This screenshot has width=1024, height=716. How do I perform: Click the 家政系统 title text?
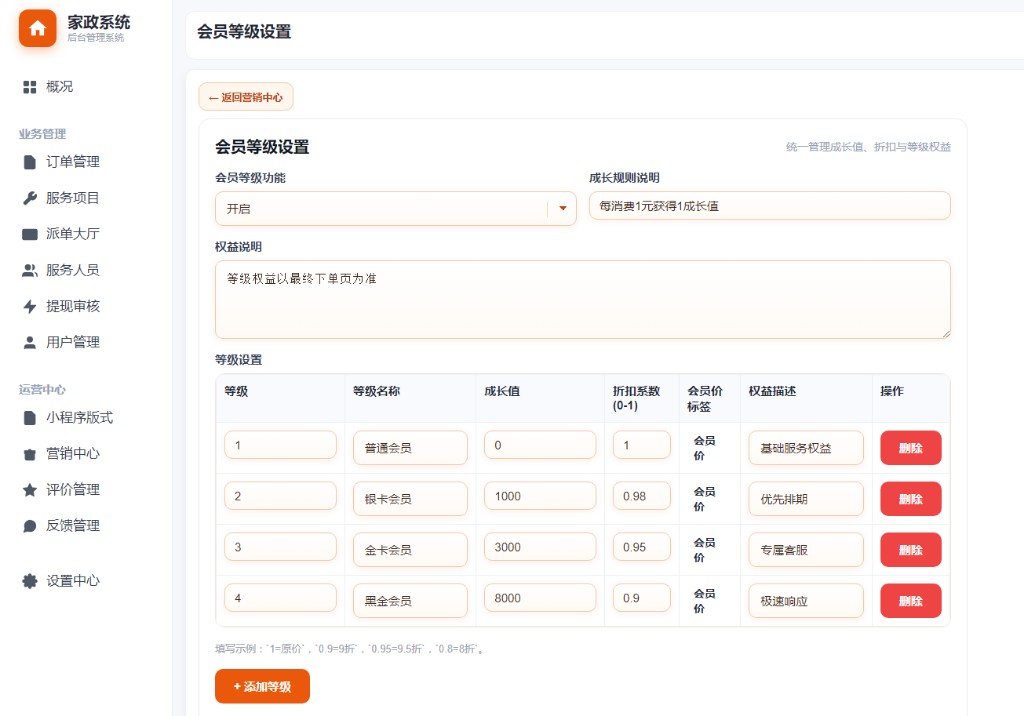point(99,22)
